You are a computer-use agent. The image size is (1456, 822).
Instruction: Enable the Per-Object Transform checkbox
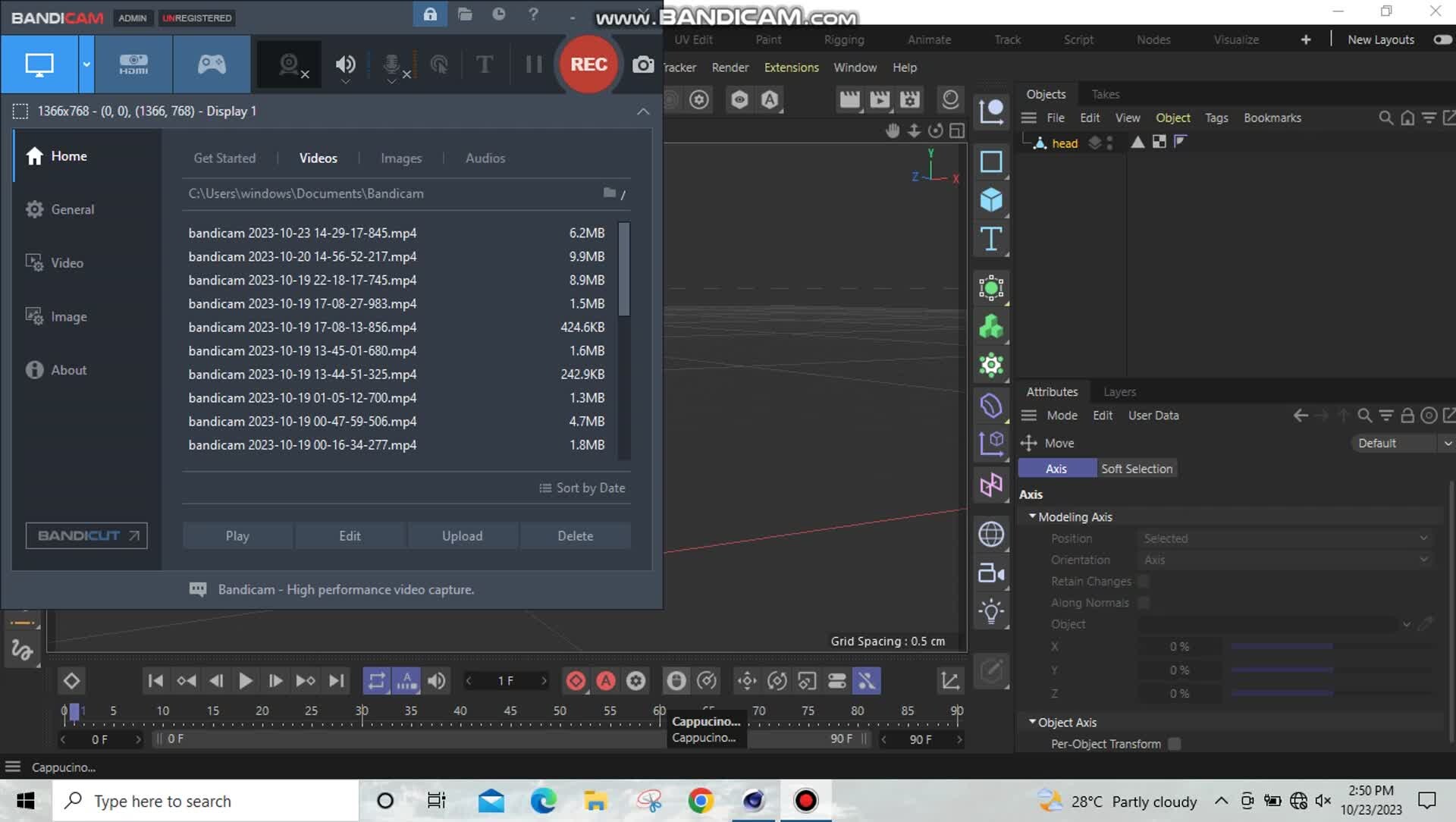tap(1175, 744)
